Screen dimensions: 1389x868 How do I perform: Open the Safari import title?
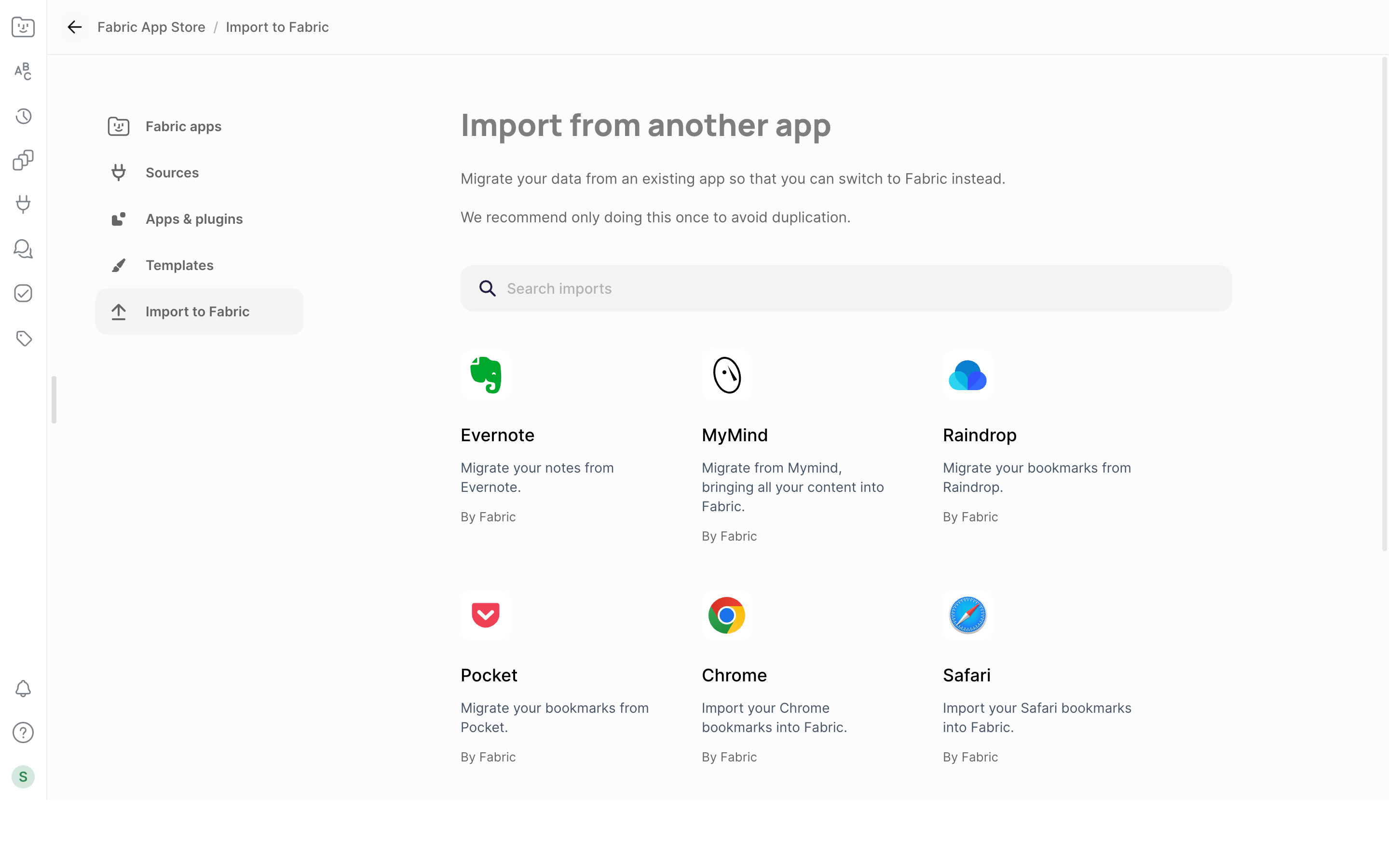967,675
